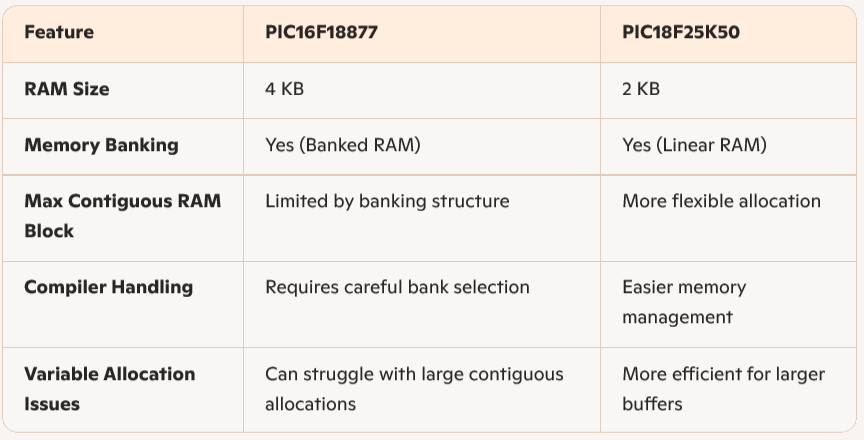The width and height of the screenshot is (864, 440).
Task: Click the 4 KB cell
Action: coord(284,89)
